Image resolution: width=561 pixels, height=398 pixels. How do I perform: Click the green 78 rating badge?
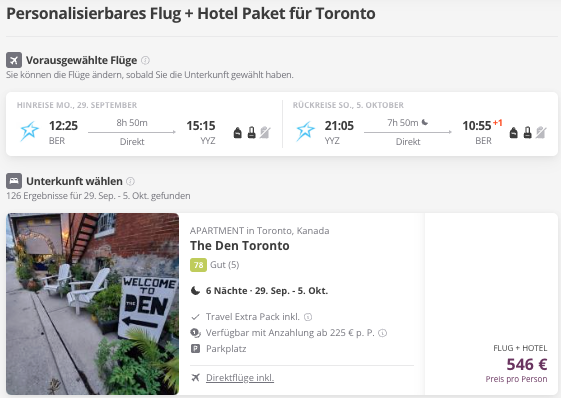click(x=198, y=265)
